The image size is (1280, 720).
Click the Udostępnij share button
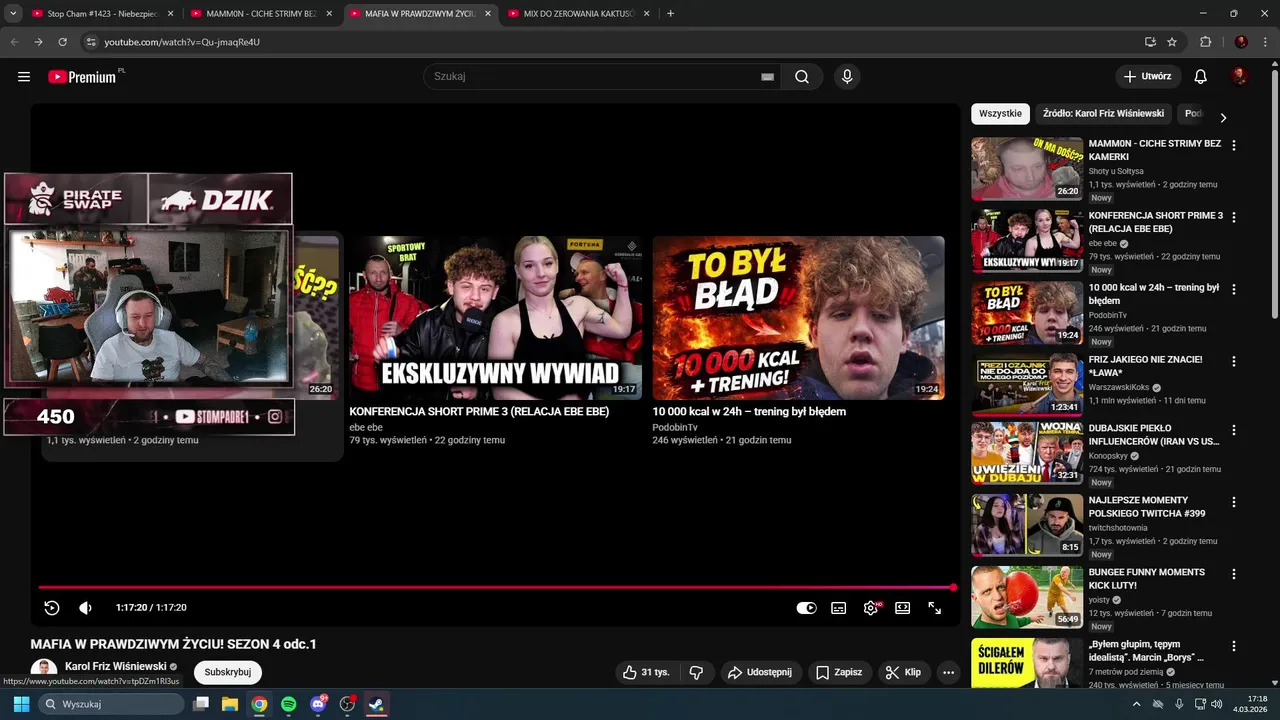click(x=759, y=672)
